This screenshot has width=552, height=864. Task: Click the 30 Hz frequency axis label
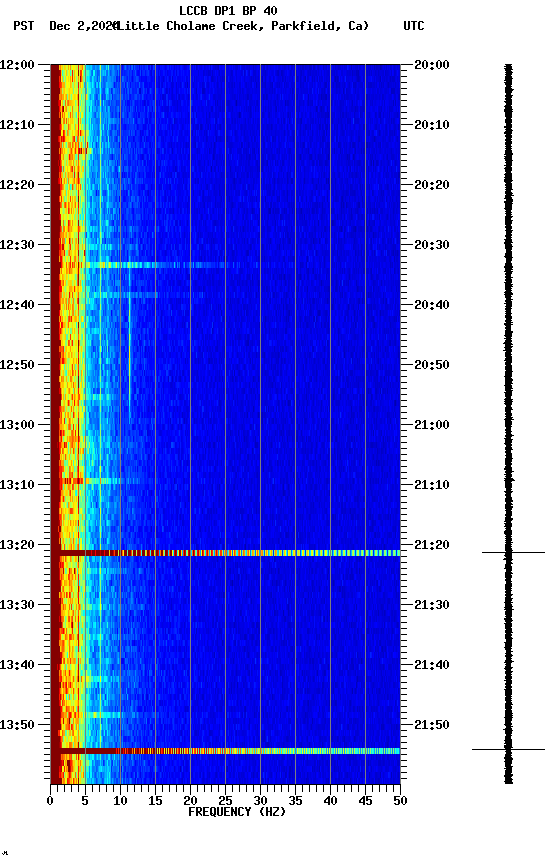pyautogui.click(x=260, y=801)
